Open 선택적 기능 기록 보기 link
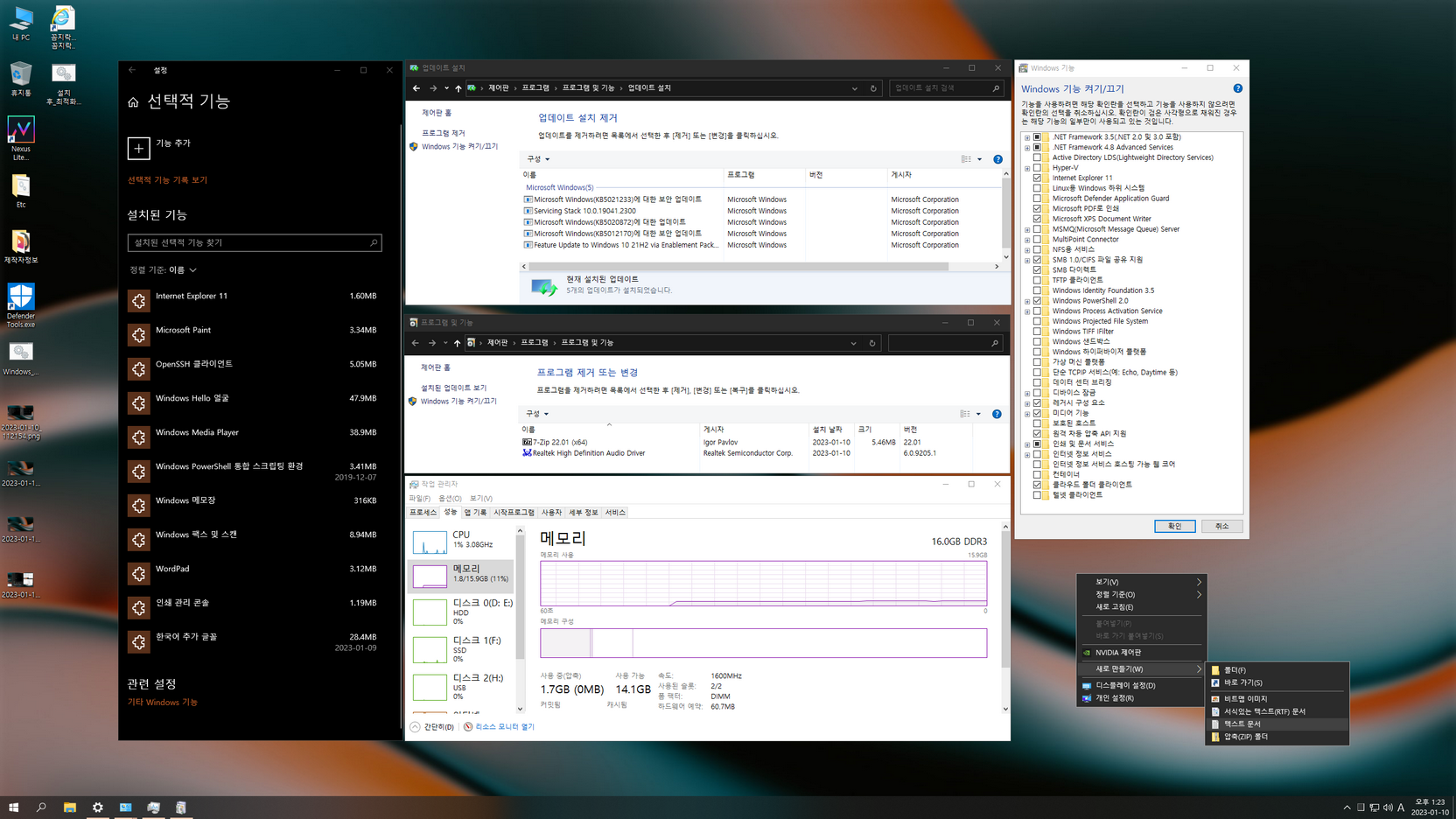 click(167, 180)
